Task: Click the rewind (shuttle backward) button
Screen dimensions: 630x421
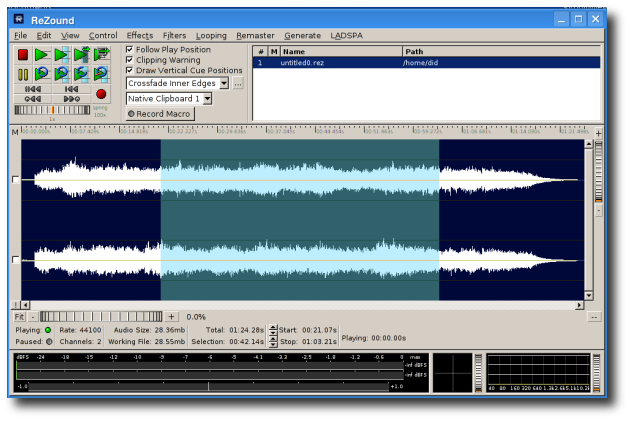Action: point(33,99)
